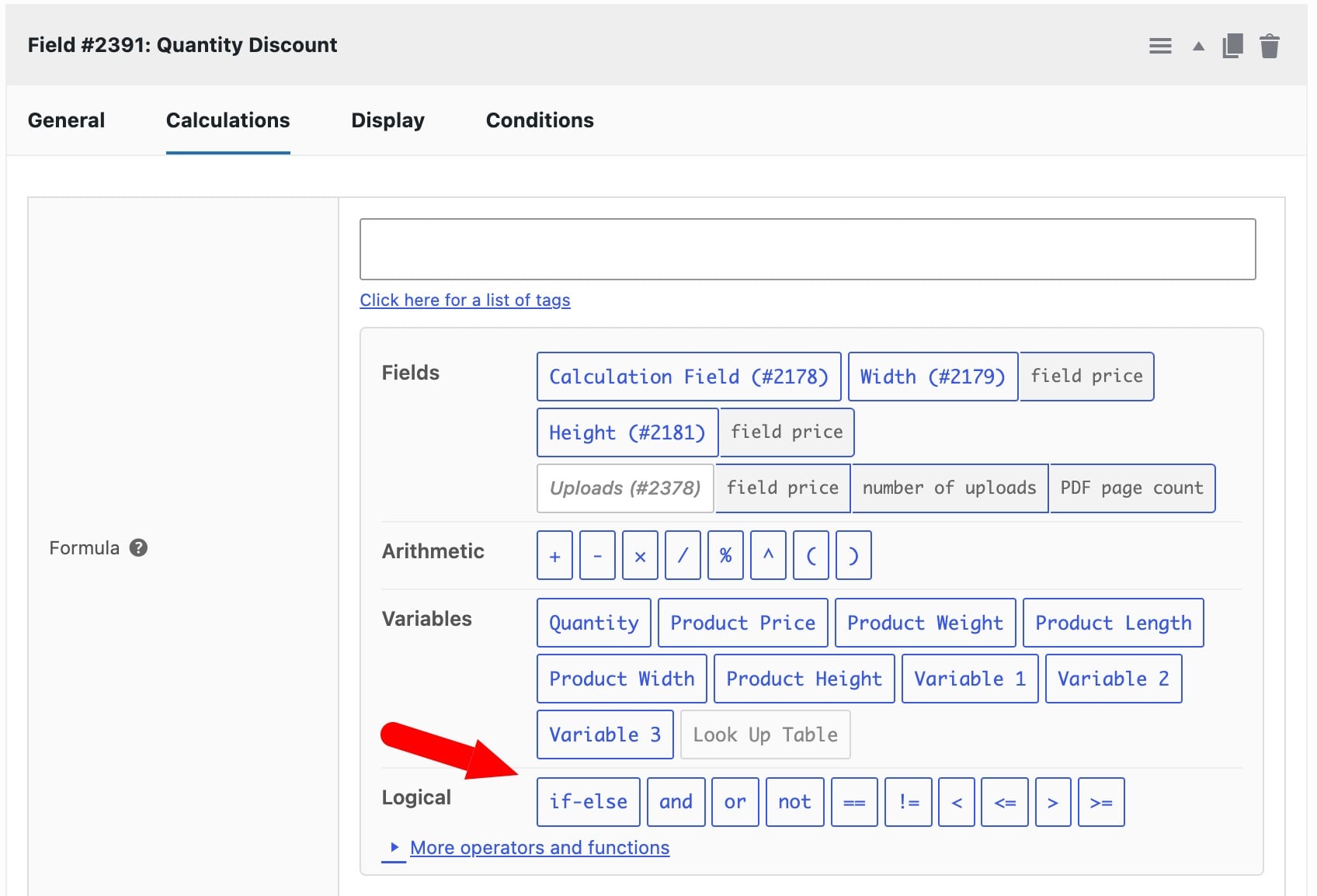Add the multiplication × operator

(x=641, y=555)
